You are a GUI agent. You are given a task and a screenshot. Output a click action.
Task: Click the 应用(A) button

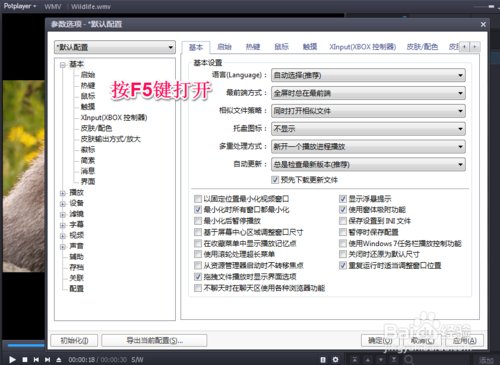click(x=465, y=341)
